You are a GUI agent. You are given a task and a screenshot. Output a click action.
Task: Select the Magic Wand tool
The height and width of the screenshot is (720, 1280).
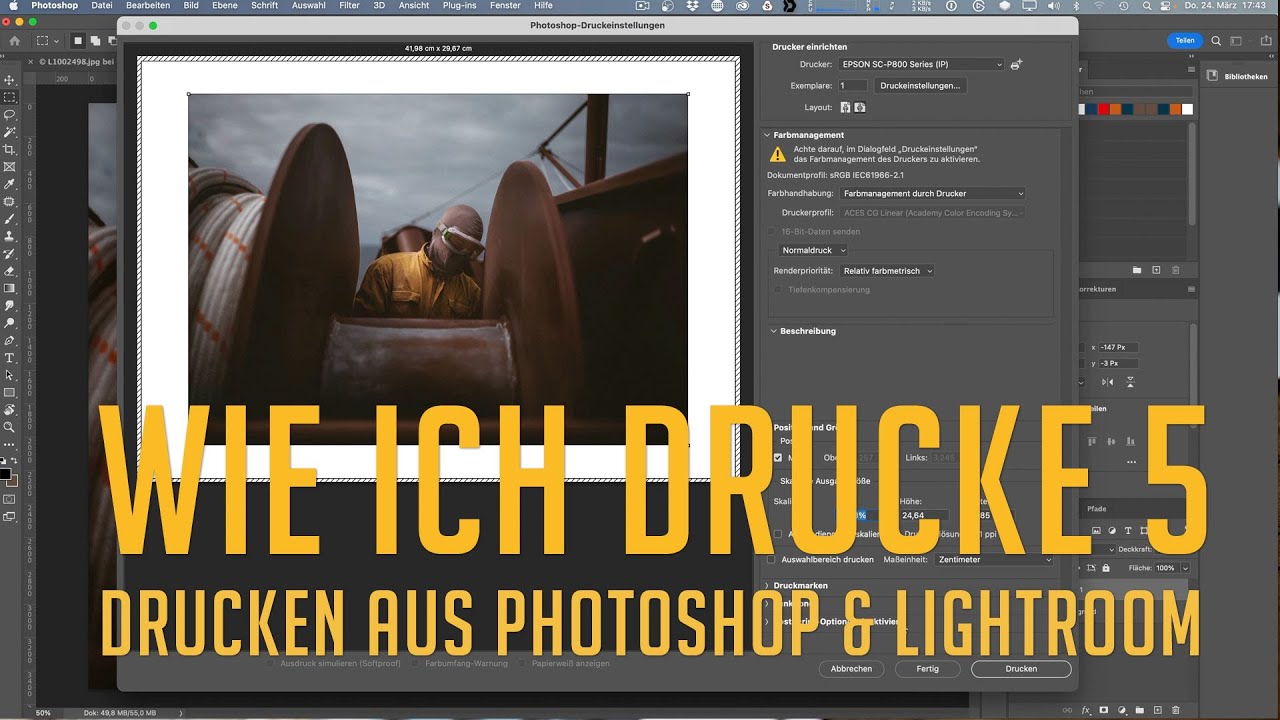click(10, 132)
